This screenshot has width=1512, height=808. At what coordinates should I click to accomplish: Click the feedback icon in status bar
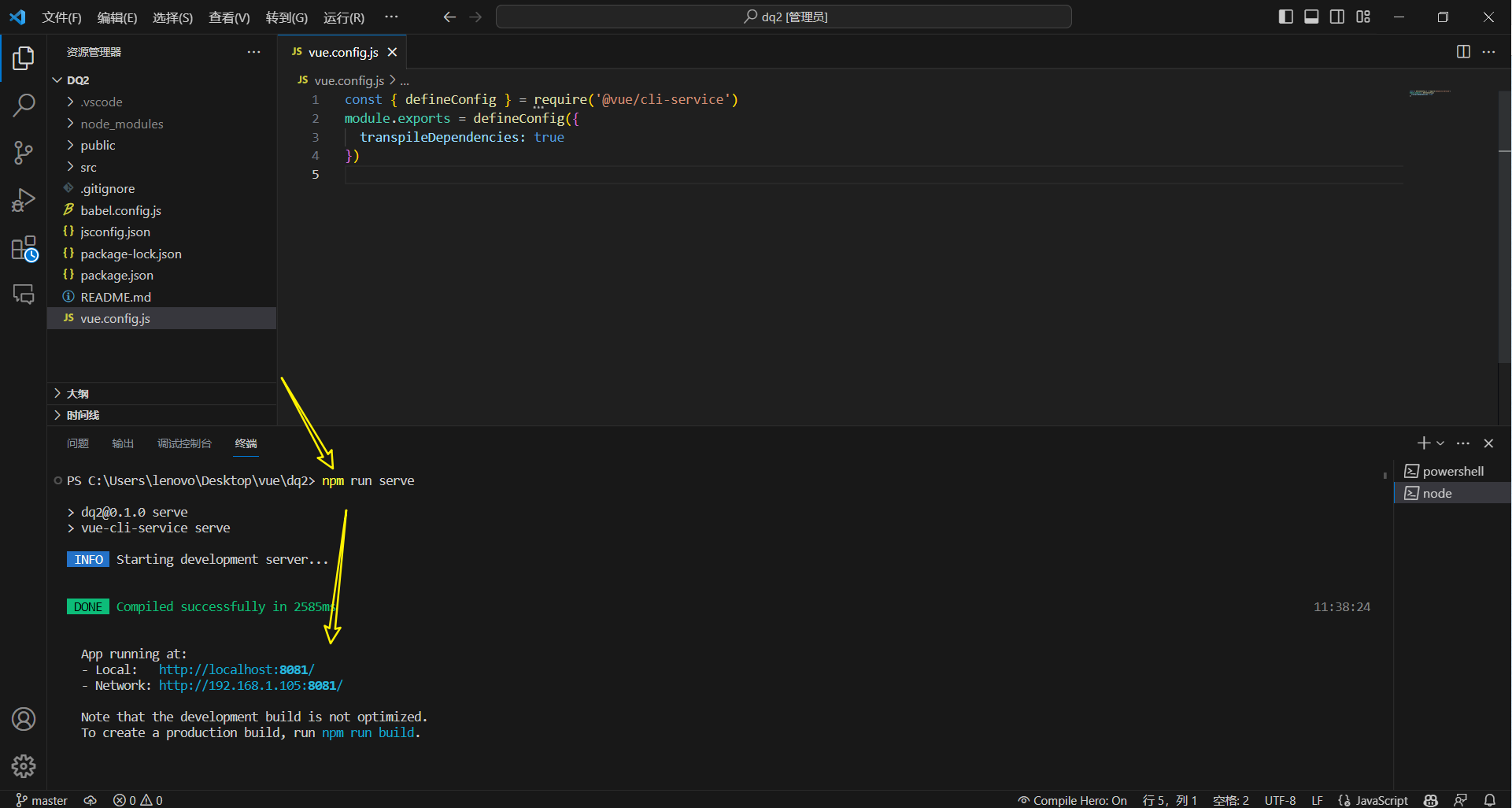tap(1461, 800)
